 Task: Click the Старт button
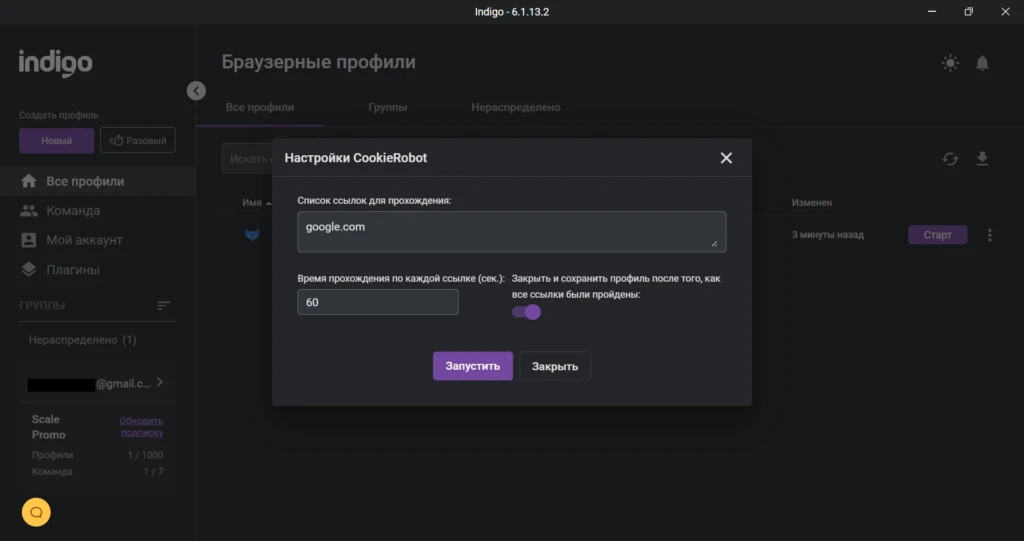(938, 235)
